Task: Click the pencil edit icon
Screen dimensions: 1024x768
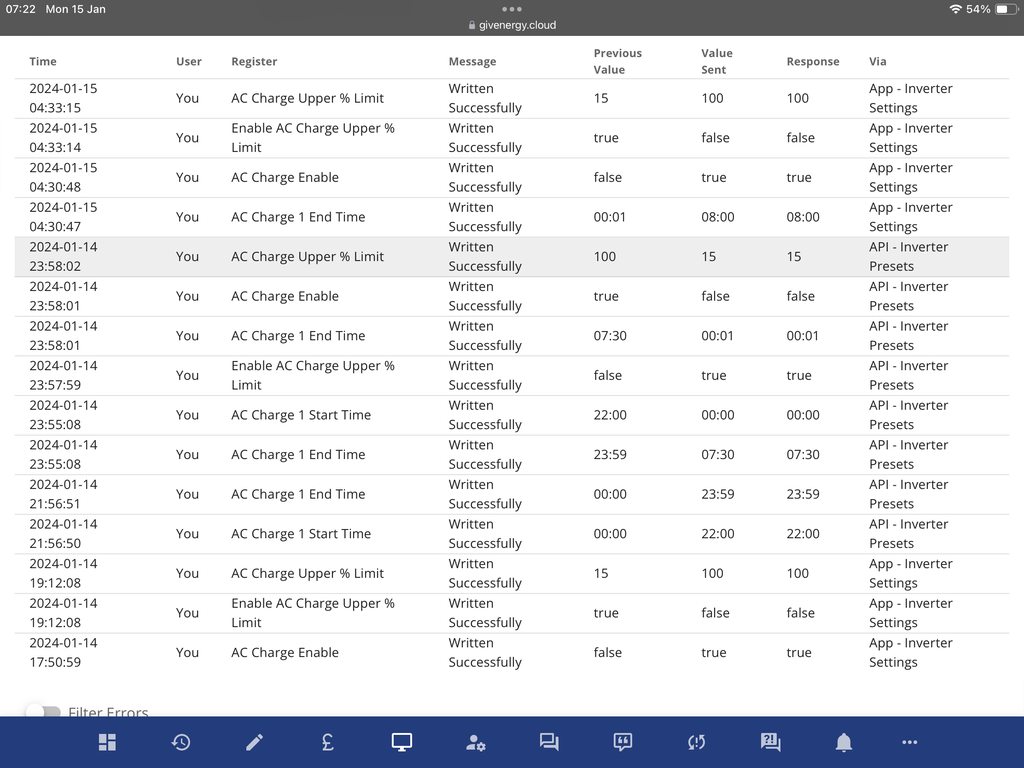Action: 254,742
